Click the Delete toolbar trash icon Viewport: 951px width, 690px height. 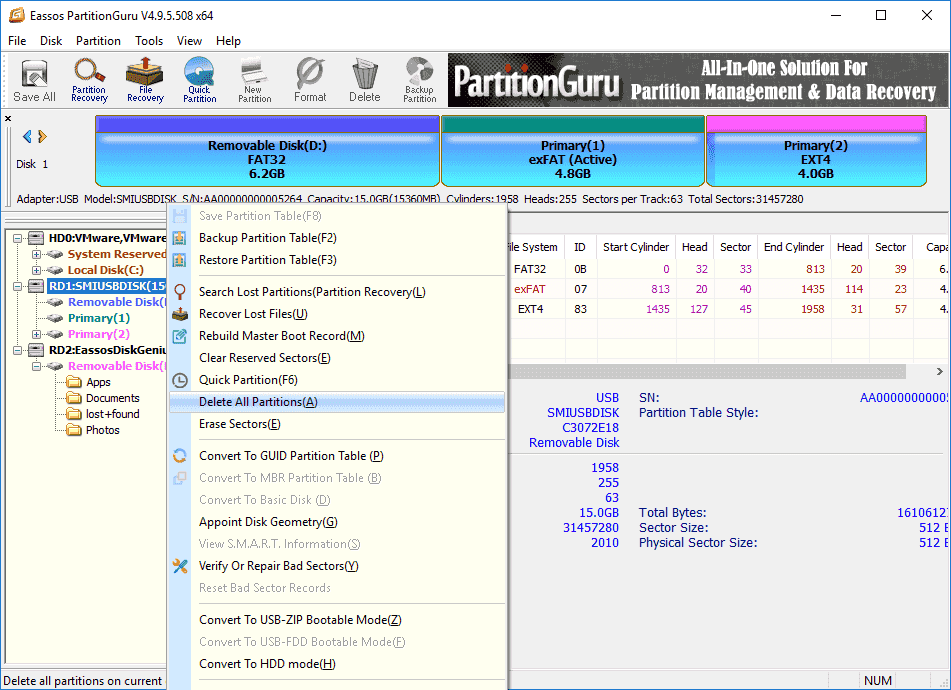[365, 80]
